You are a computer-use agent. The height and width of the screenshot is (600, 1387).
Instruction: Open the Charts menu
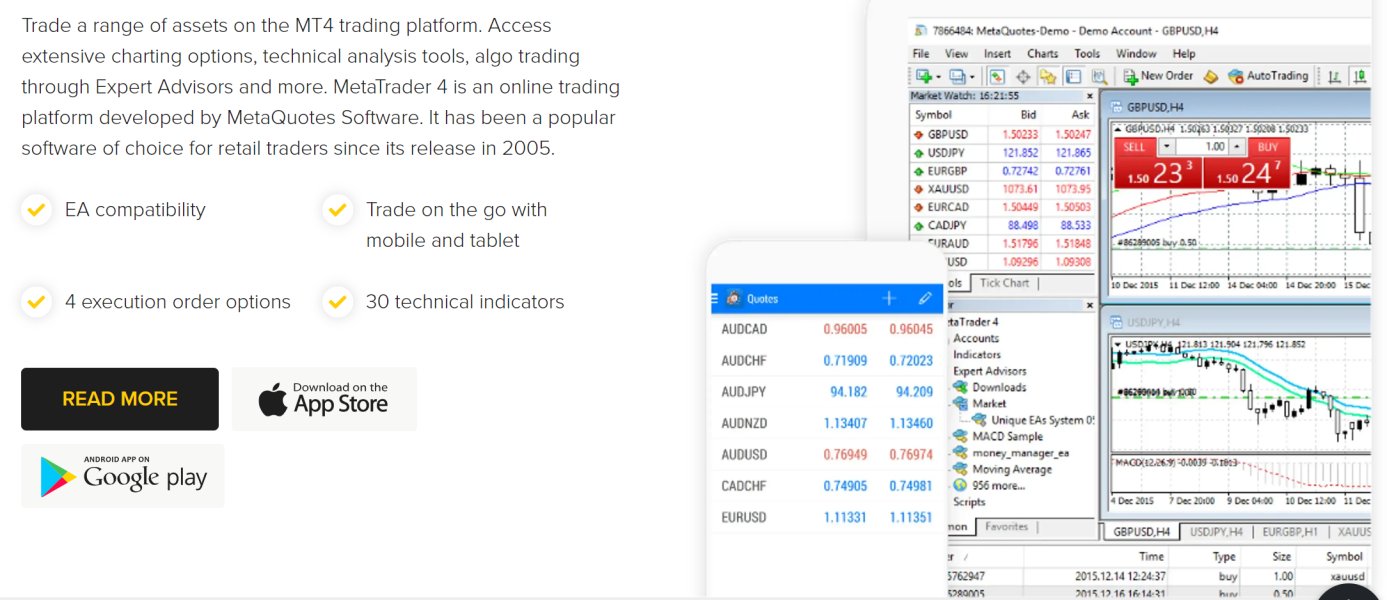tap(1042, 54)
